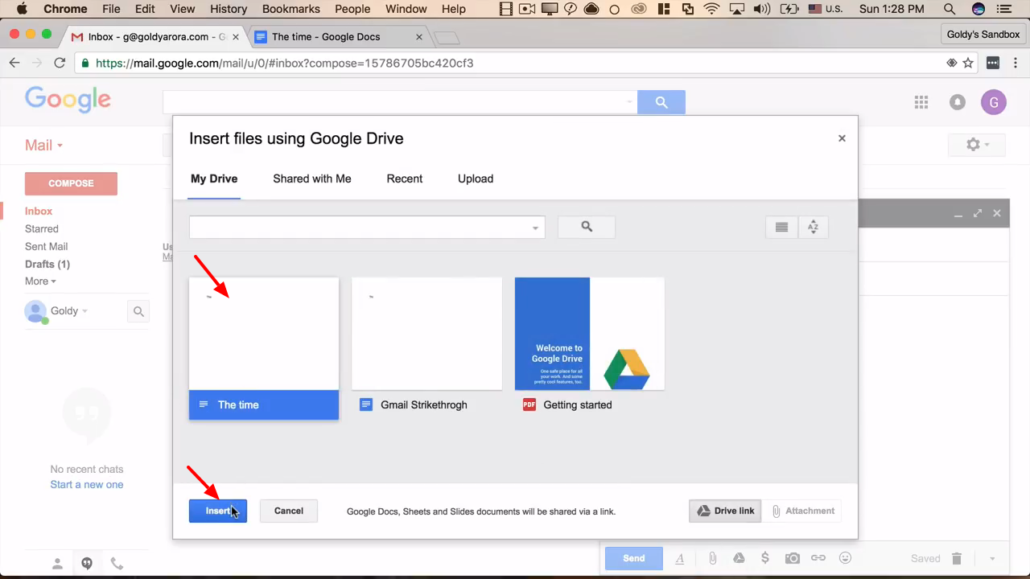Switch to the Upload tab
The width and height of the screenshot is (1030, 579).
[x=476, y=179]
